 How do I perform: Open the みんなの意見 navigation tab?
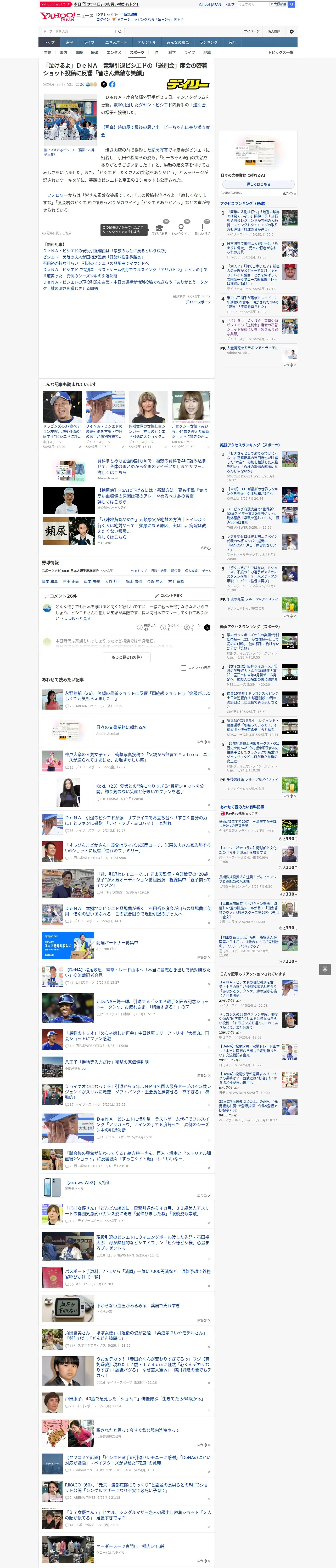coord(178,43)
